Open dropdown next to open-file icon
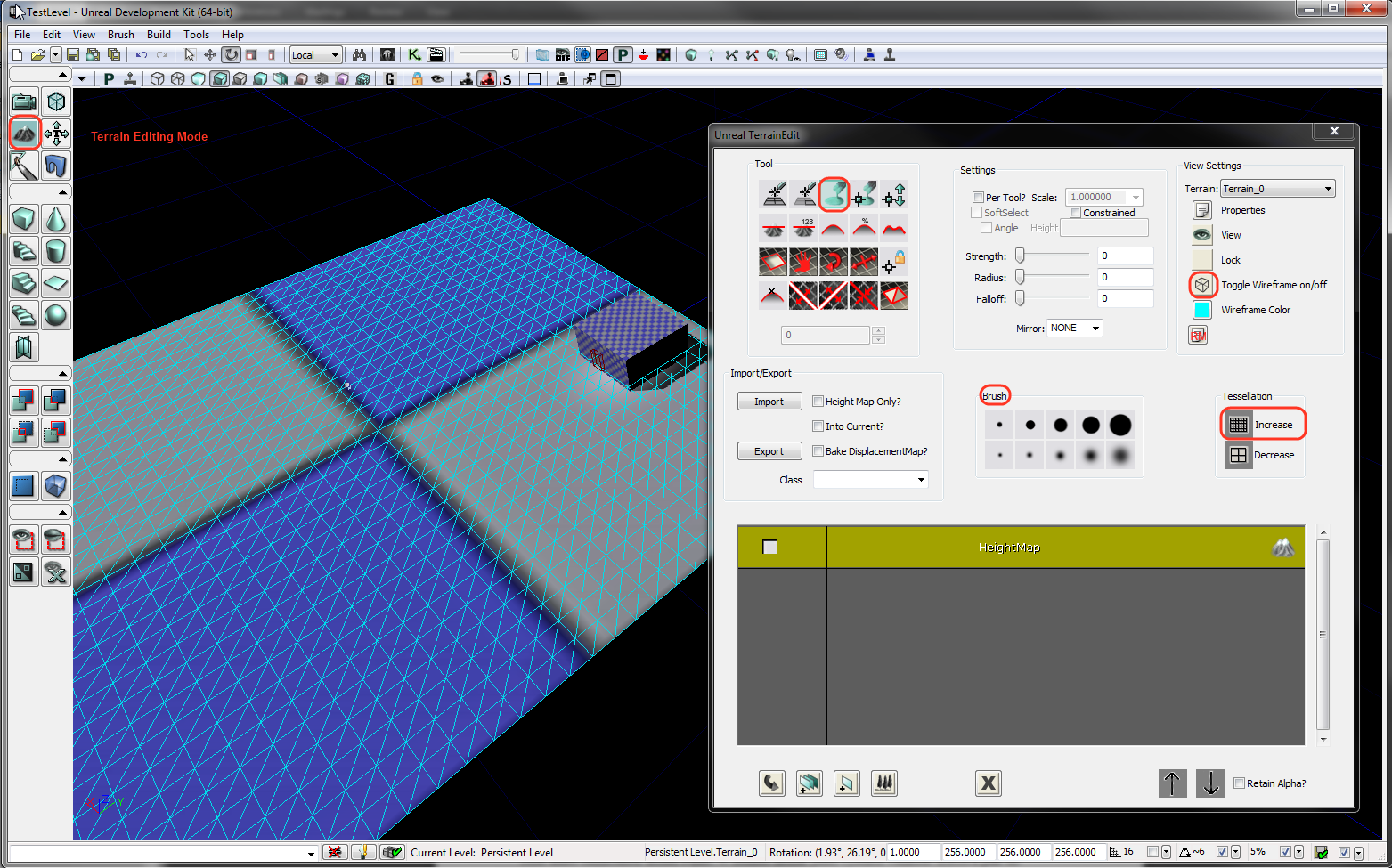1392x868 pixels. (x=55, y=55)
